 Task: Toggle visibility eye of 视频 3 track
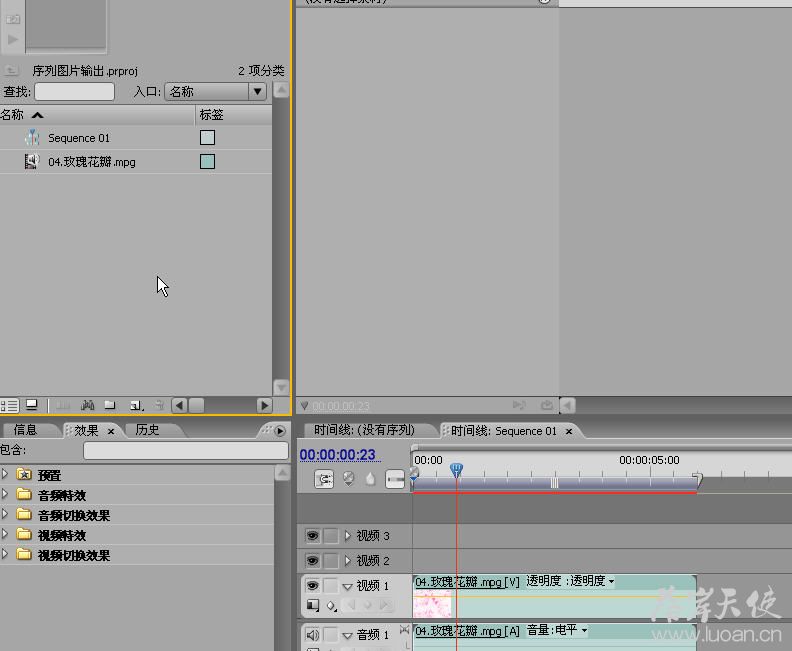click(x=312, y=535)
